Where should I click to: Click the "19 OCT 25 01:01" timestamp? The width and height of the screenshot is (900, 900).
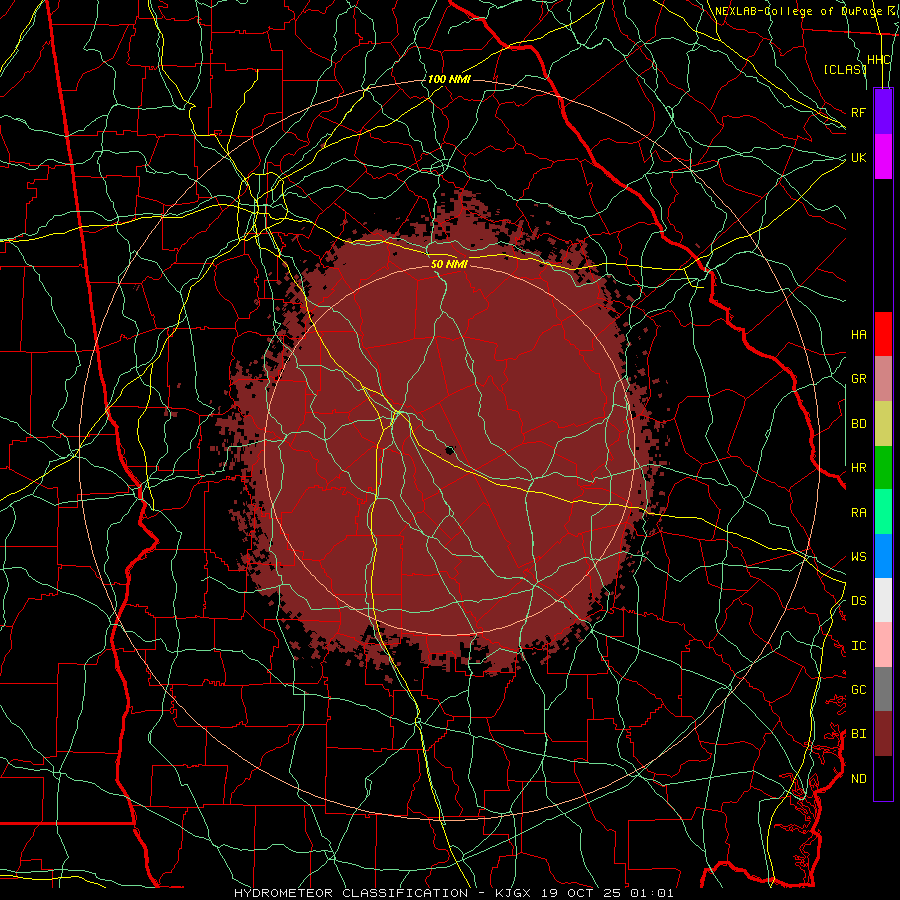pos(607,893)
